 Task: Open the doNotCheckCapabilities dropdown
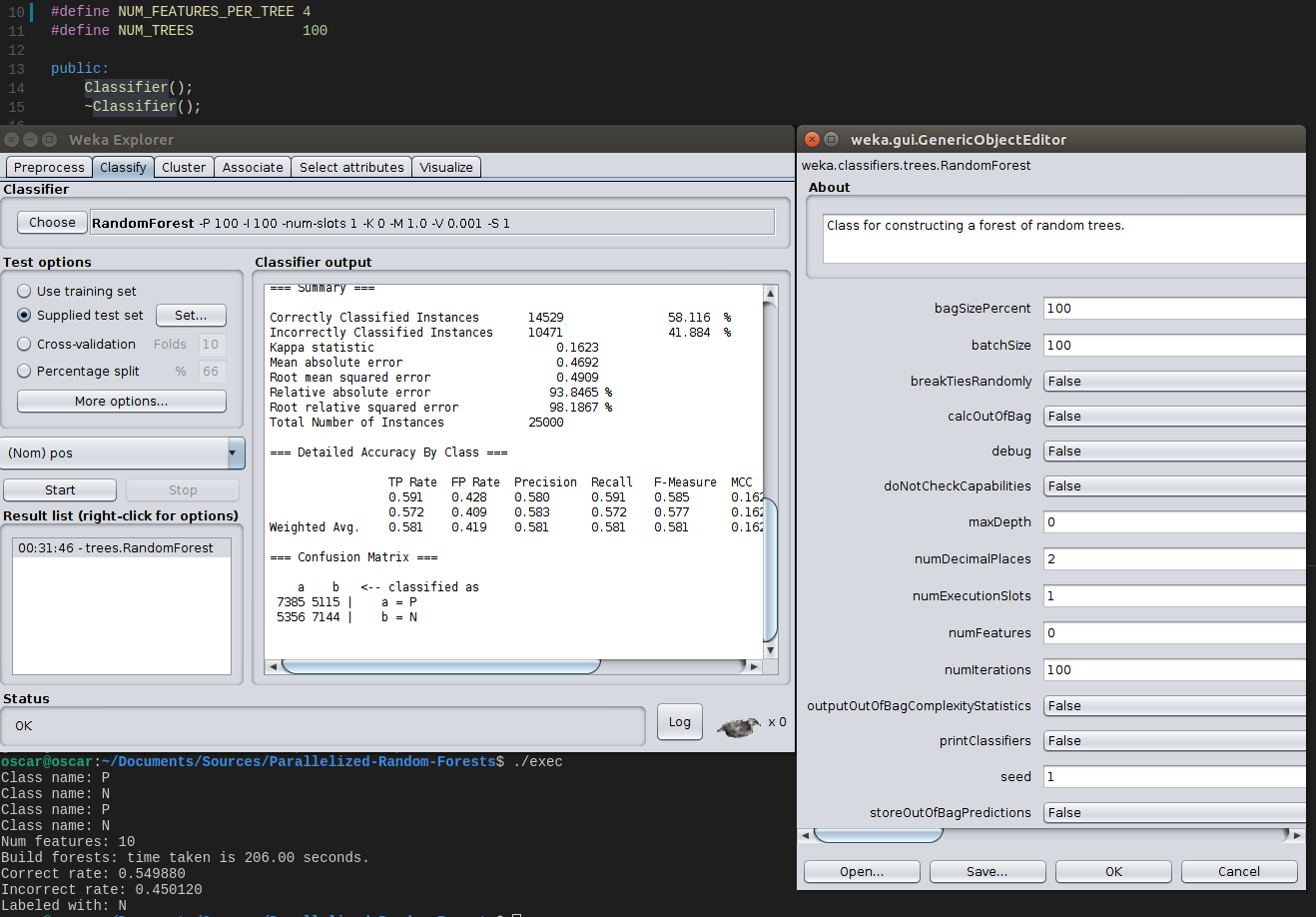point(1174,486)
